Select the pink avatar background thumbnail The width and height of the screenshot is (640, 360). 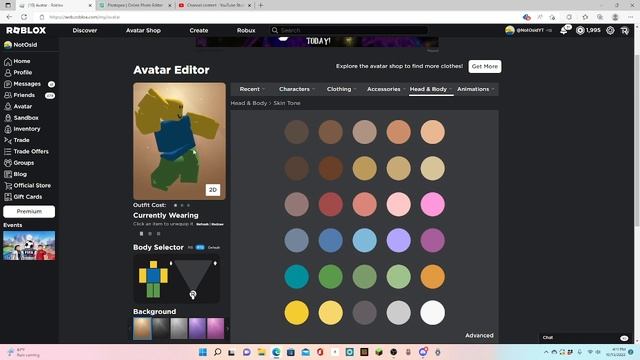pos(216,329)
